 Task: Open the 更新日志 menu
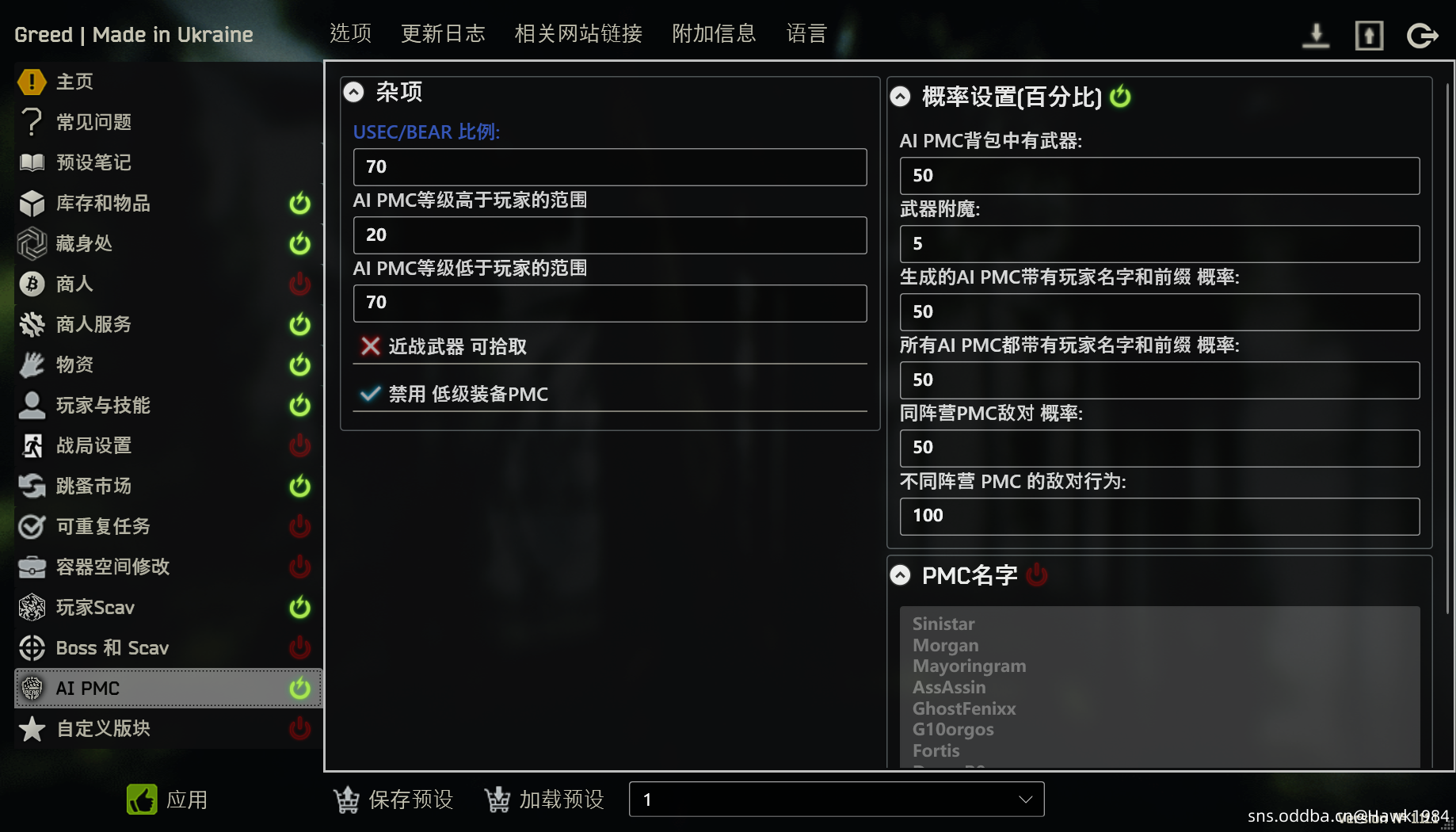point(443,33)
